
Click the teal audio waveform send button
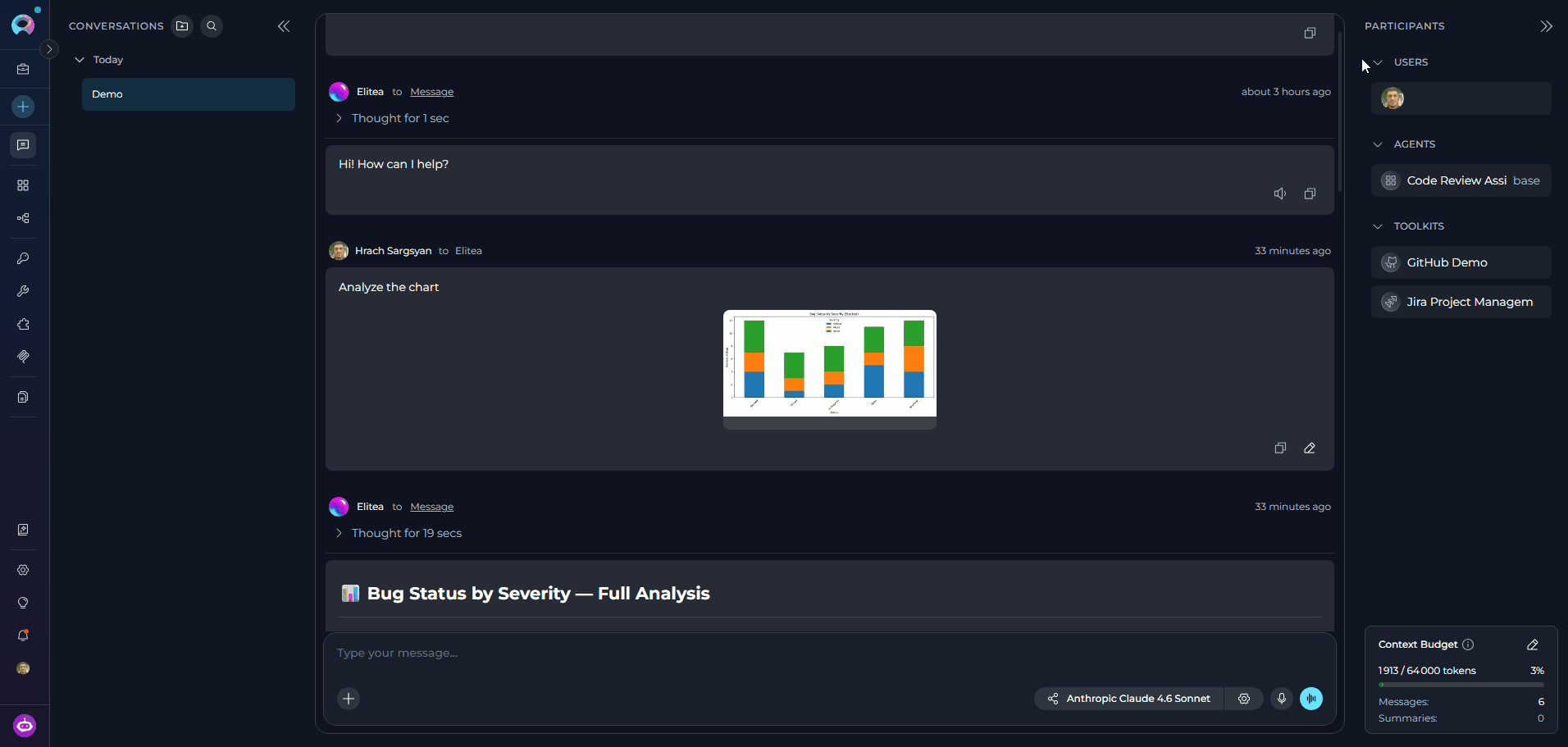1311,699
